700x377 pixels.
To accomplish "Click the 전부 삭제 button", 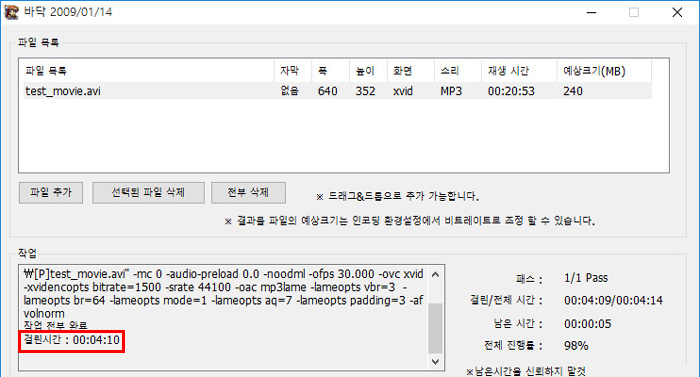I will coord(248,193).
